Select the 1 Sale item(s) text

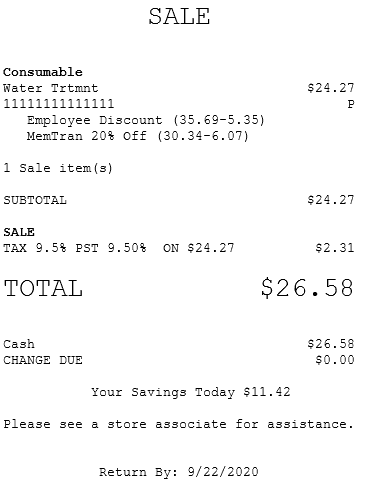coord(58,168)
